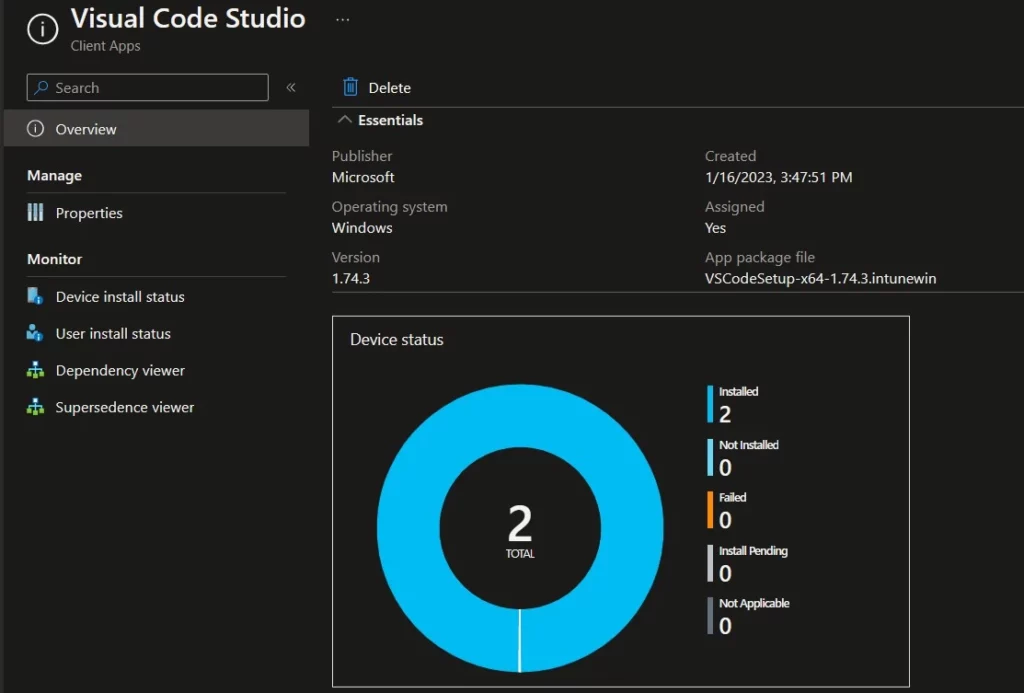Screen dimensions: 1024x693
Task: Click the User install status icon
Action: [35, 333]
